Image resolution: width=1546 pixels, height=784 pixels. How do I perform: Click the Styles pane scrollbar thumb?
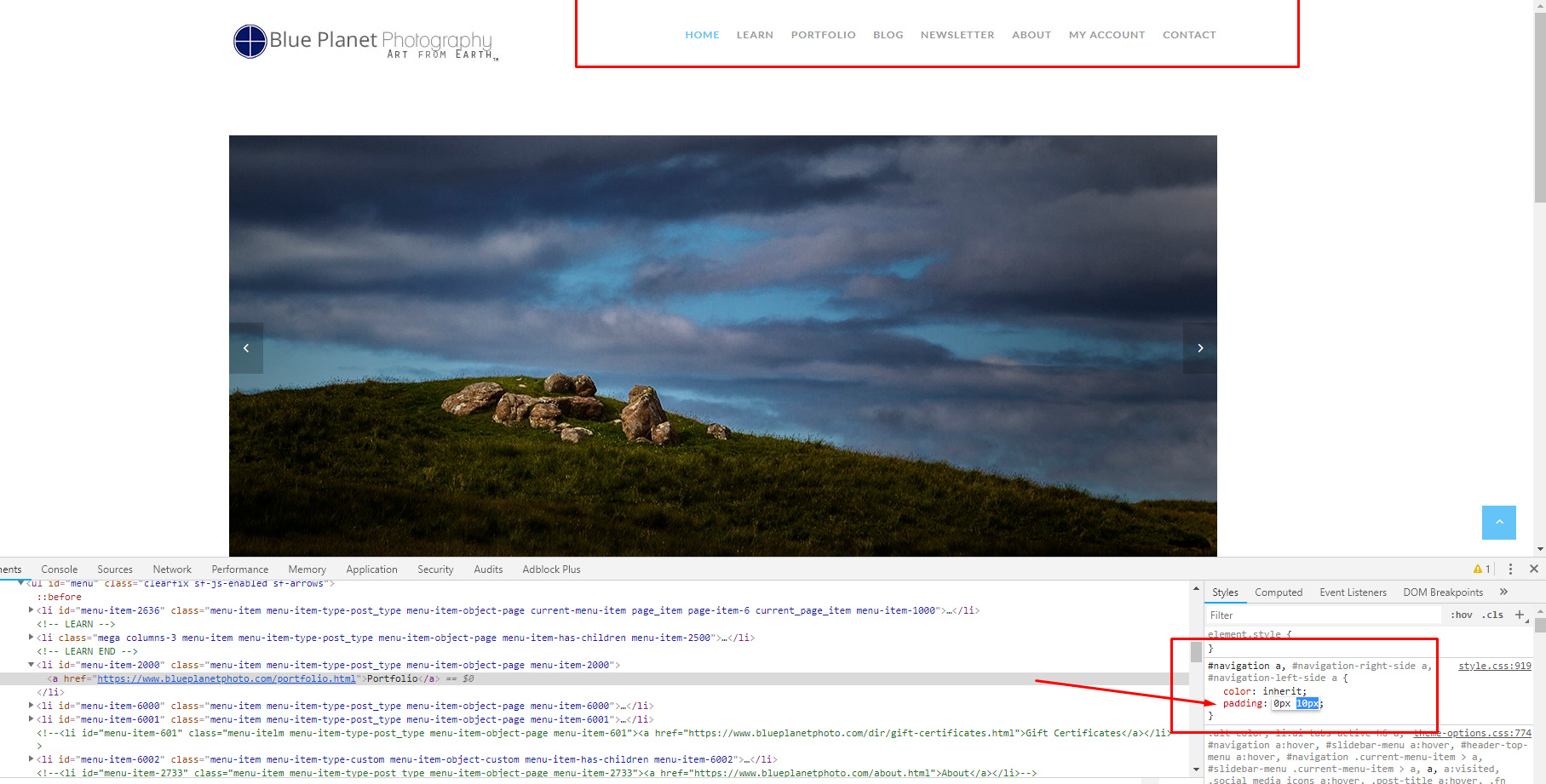(x=1540, y=625)
